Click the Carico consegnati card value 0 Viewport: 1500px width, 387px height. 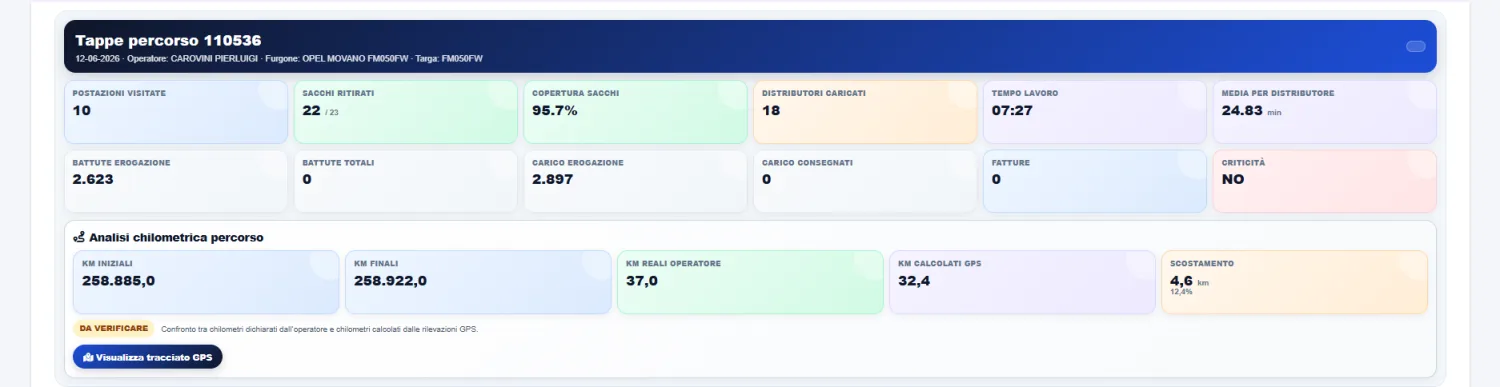pos(767,179)
